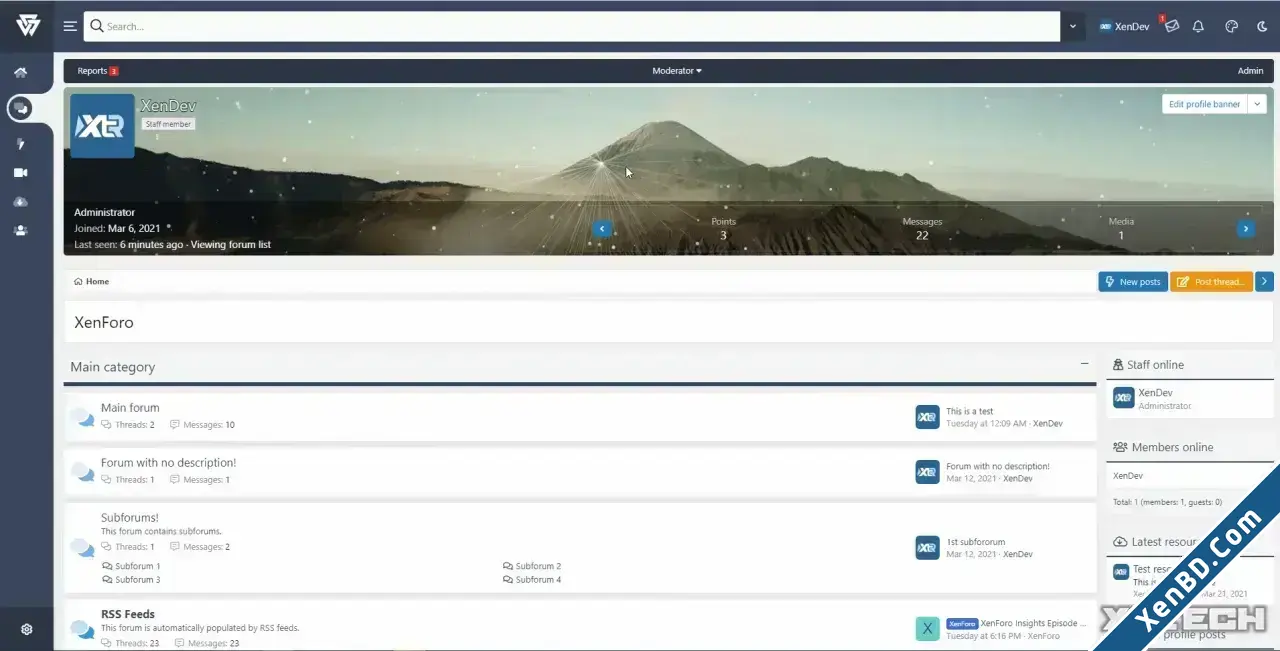Screen dimensions: 1280x651
Task: Expand the search options dropdown arrow
Action: (1073, 26)
